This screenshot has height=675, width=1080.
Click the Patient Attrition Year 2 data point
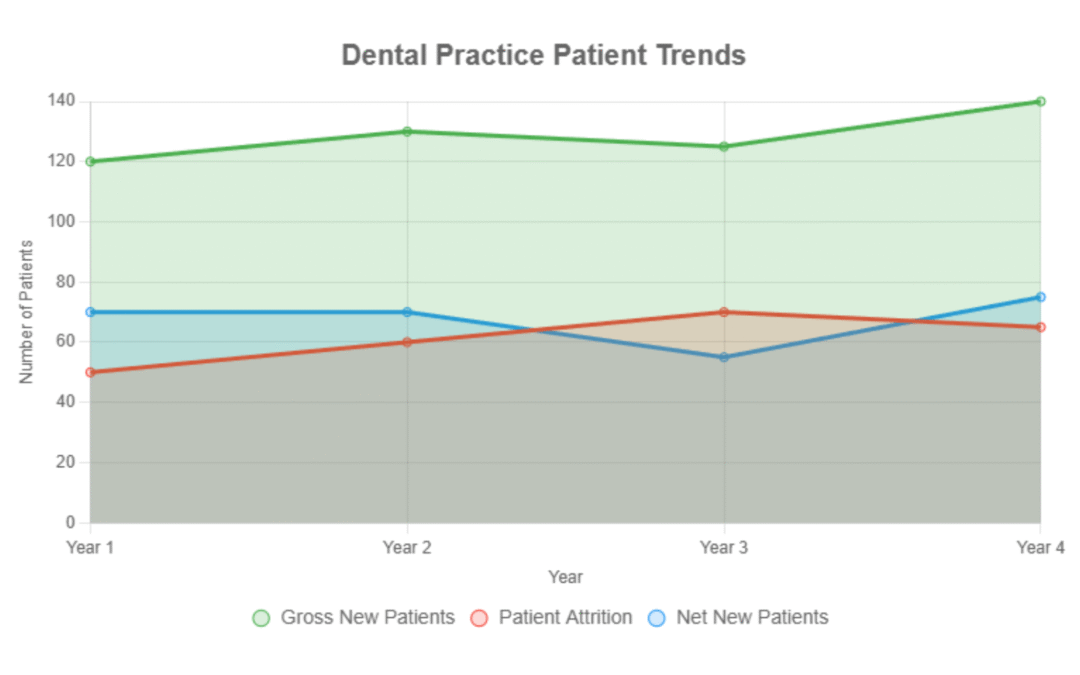[x=407, y=342]
